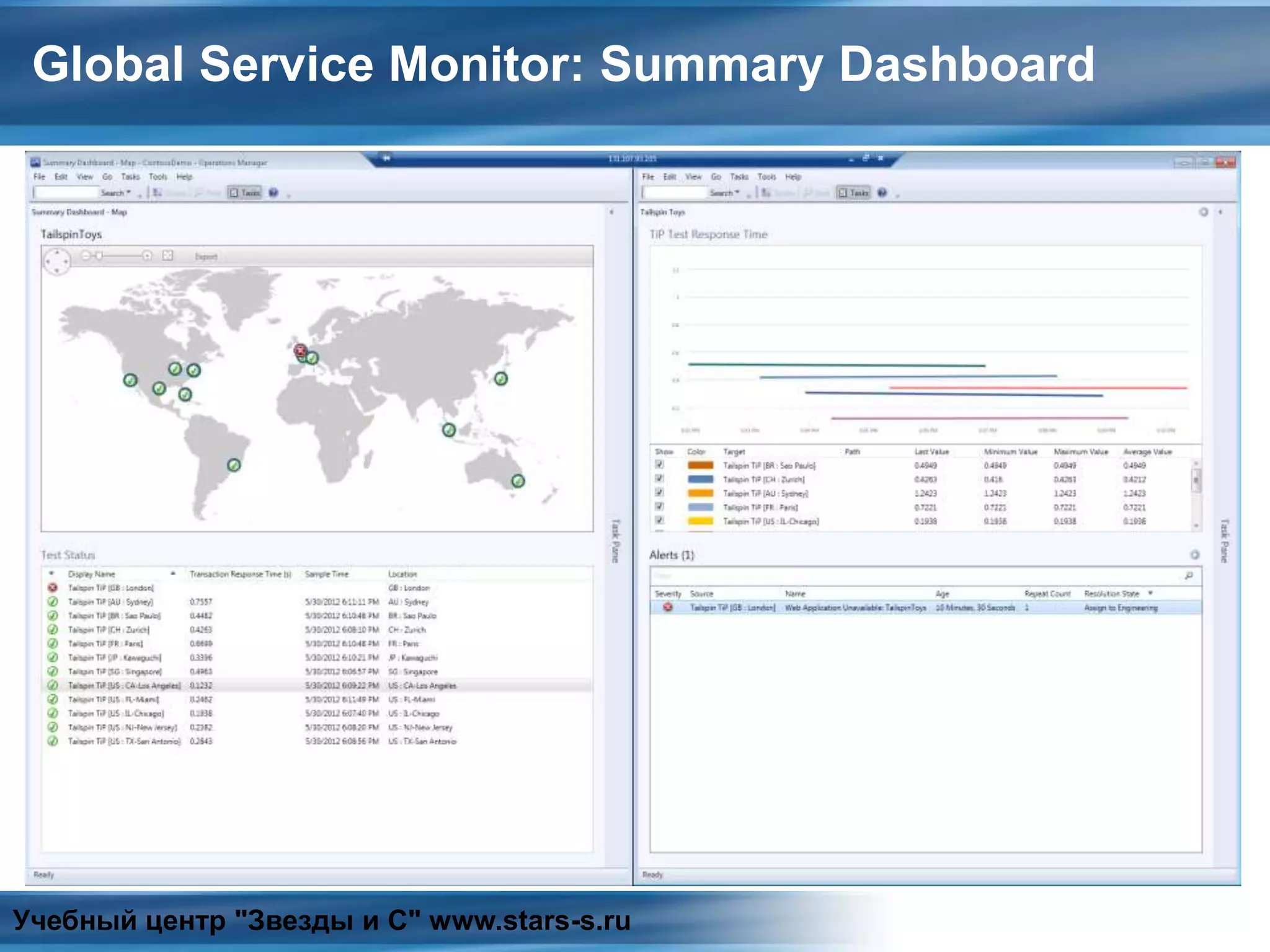Click the Chicago marker on map
The height and width of the screenshot is (952, 1270).
pyautogui.click(x=175, y=369)
